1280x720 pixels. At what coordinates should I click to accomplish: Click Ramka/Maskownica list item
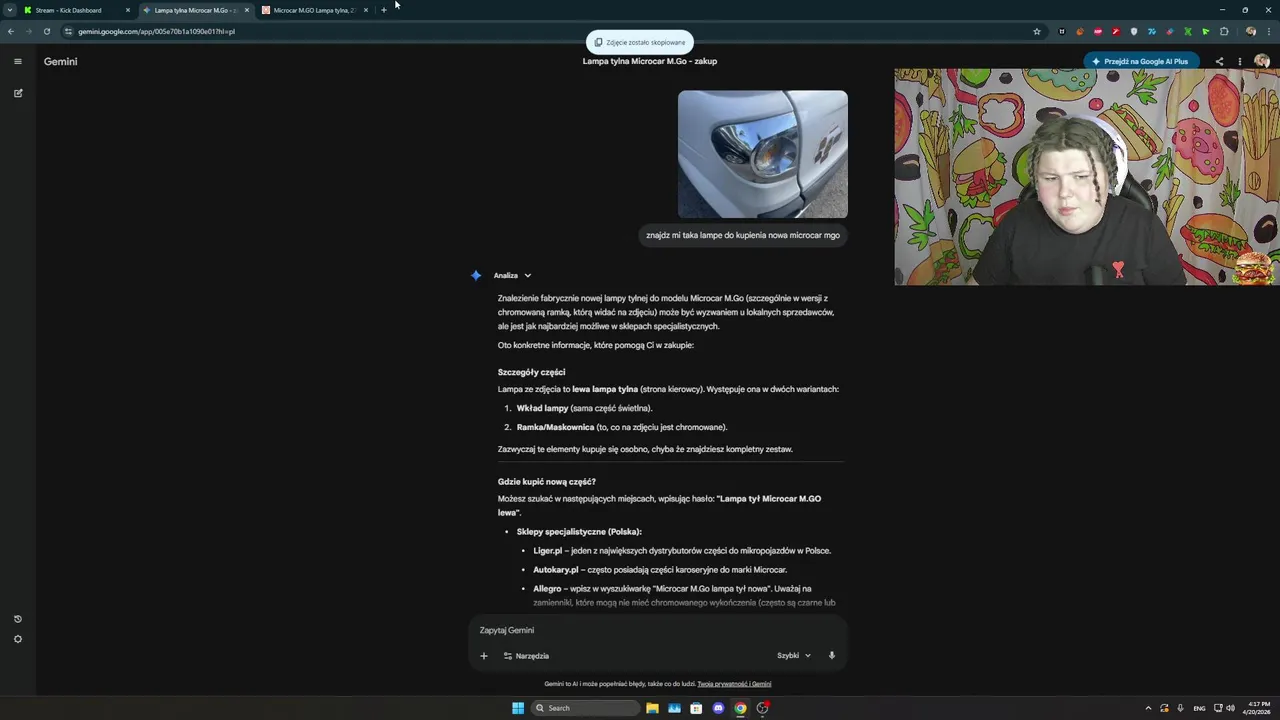[x=622, y=427]
